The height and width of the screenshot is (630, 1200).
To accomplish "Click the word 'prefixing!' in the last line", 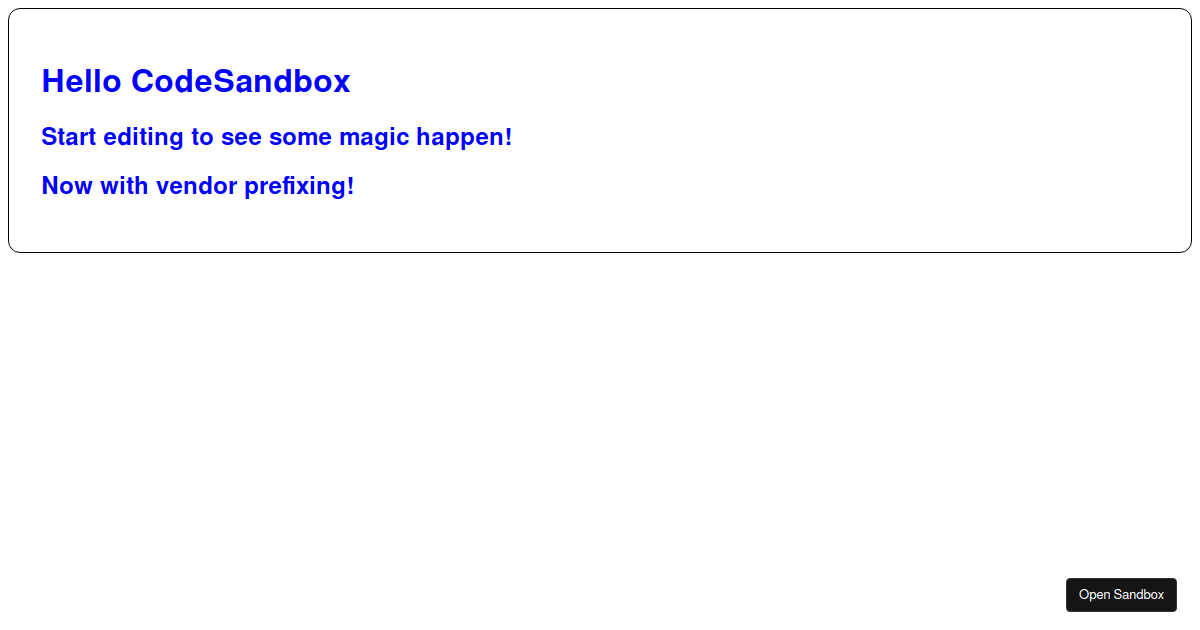I will (300, 187).
